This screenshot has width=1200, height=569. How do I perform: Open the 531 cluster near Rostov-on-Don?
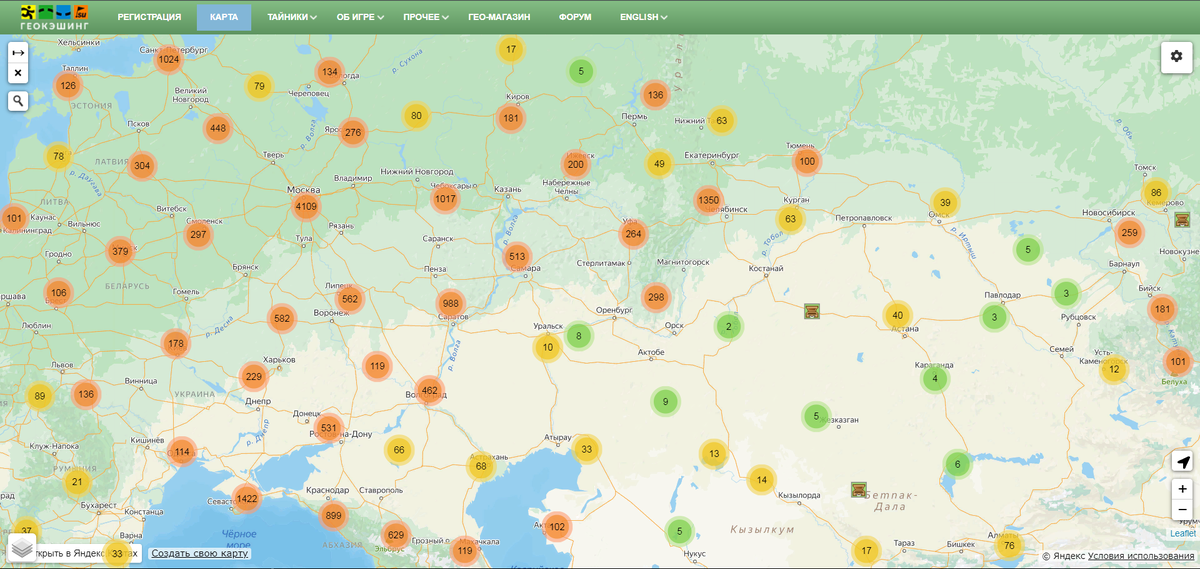[328, 428]
